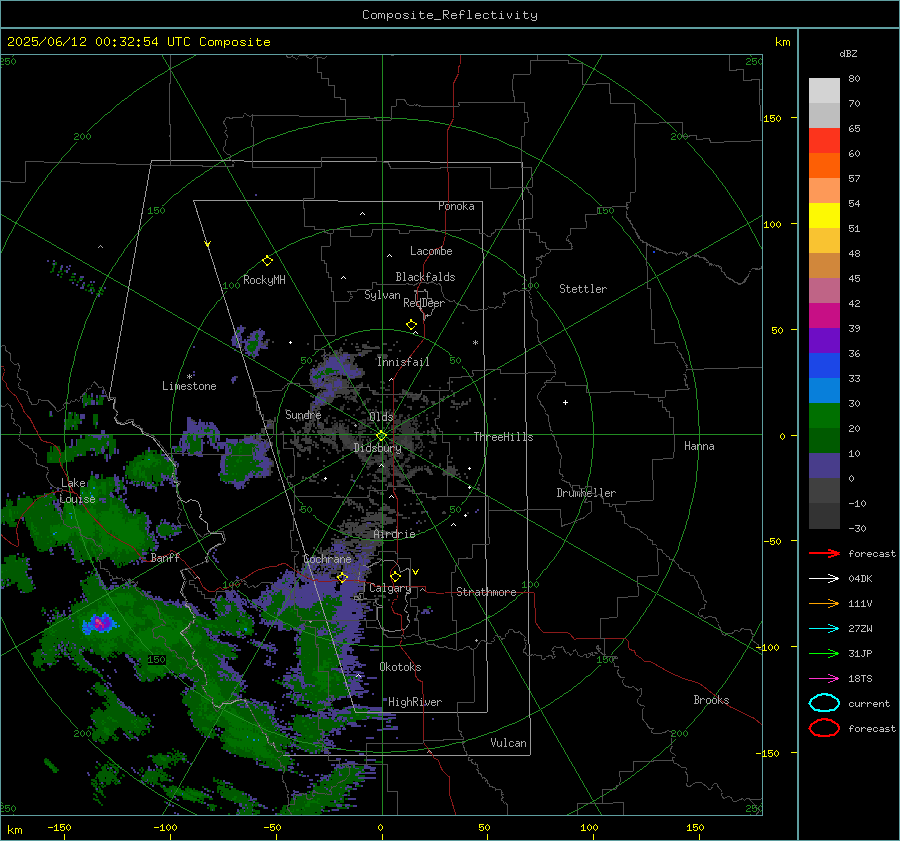Click the Brooks town label
900x841 pixels.
tap(711, 700)
